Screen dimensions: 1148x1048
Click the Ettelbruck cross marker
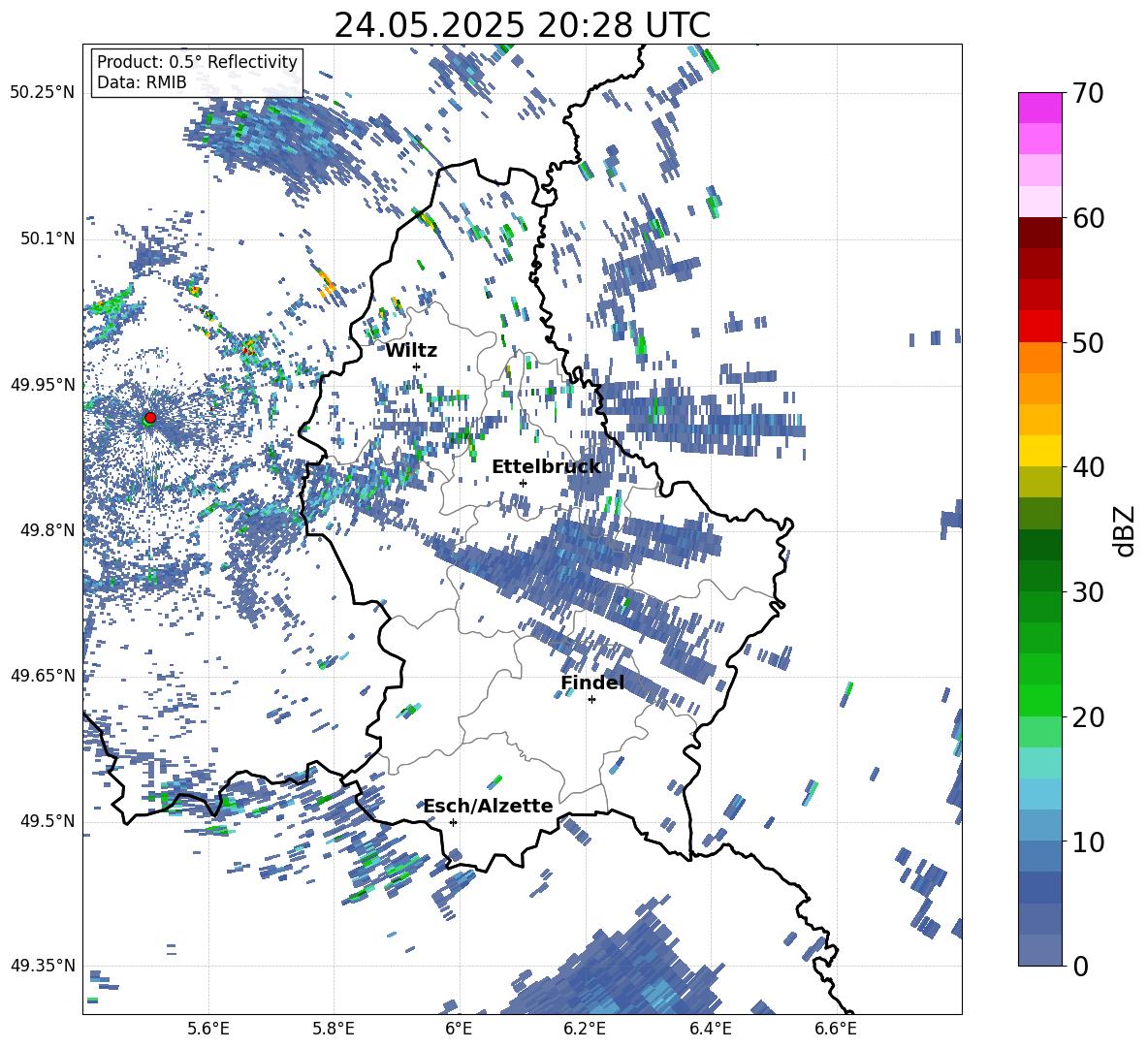[x=523, y=483]
